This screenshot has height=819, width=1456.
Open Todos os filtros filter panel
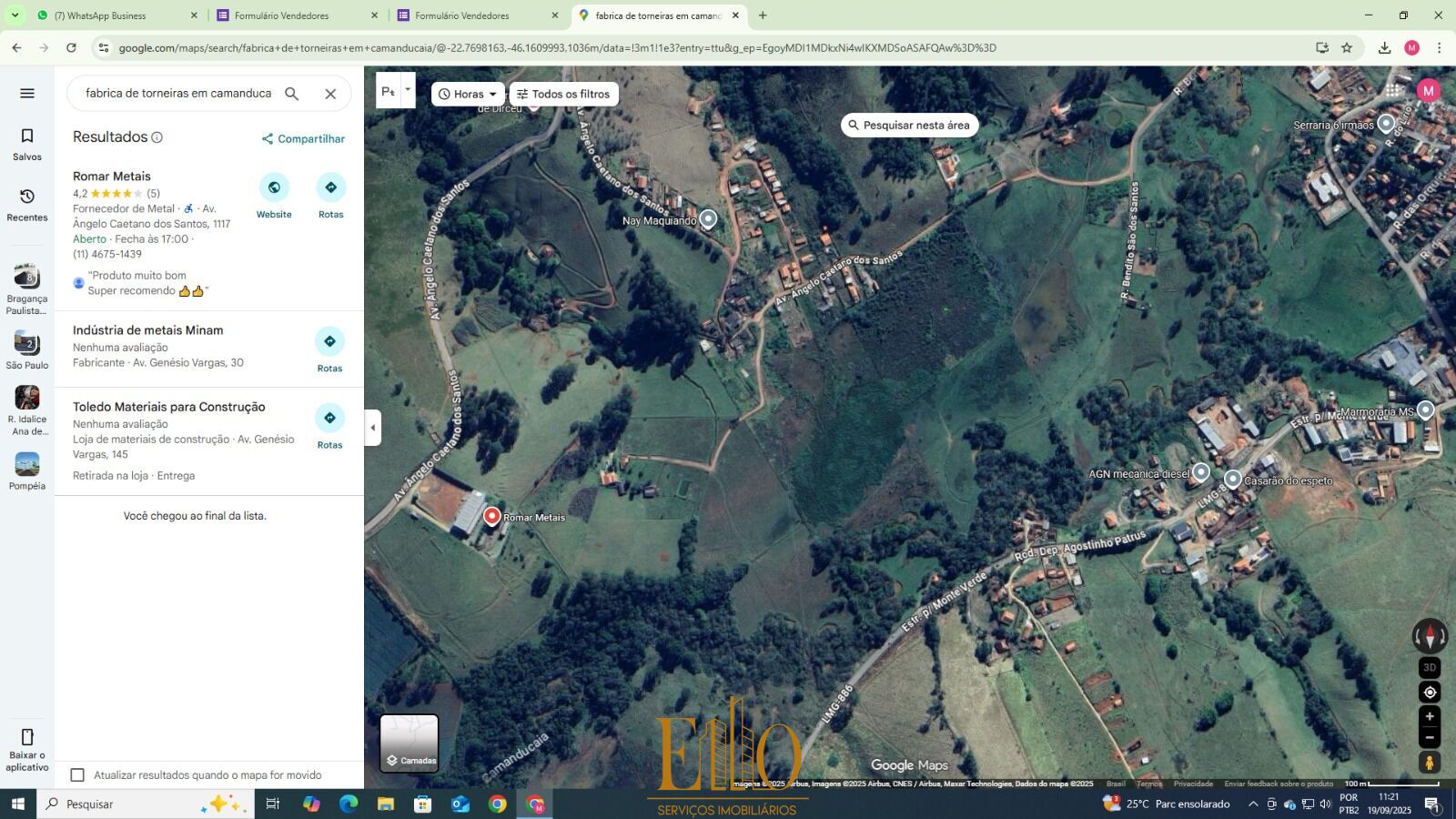563,94
